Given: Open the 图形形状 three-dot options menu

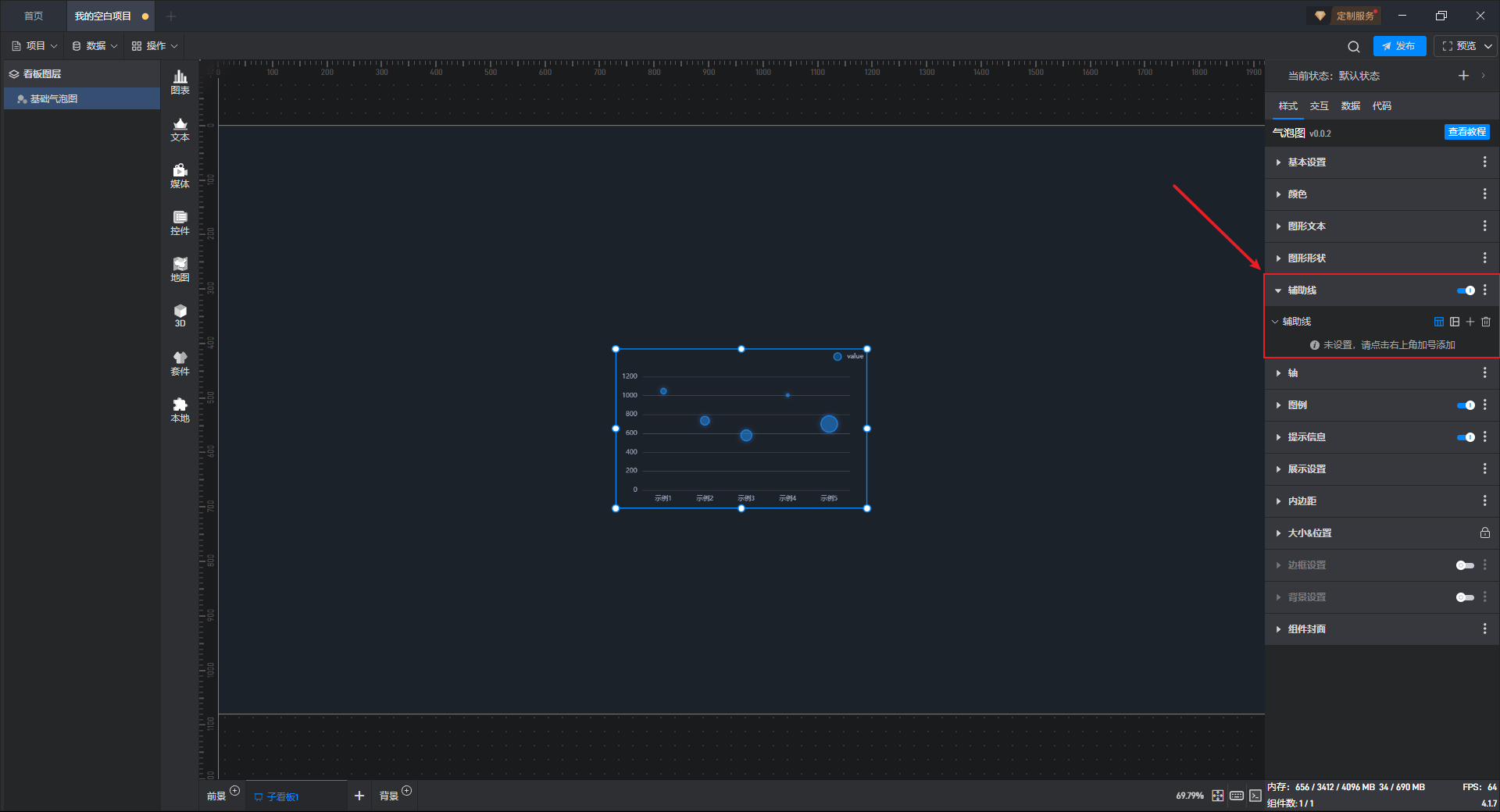Looking at the screenshot, I should pyautogui.click(x=1485, y=258).
